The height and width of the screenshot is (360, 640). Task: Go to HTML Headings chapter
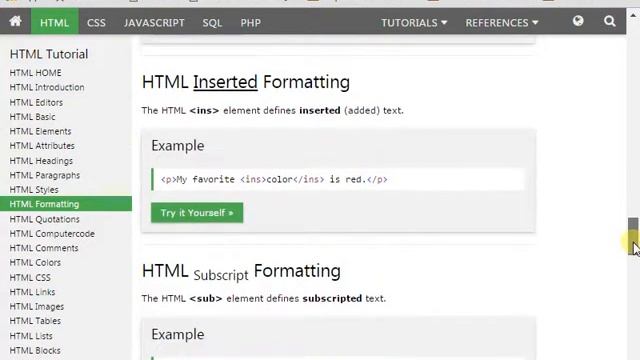click(41, 161)
